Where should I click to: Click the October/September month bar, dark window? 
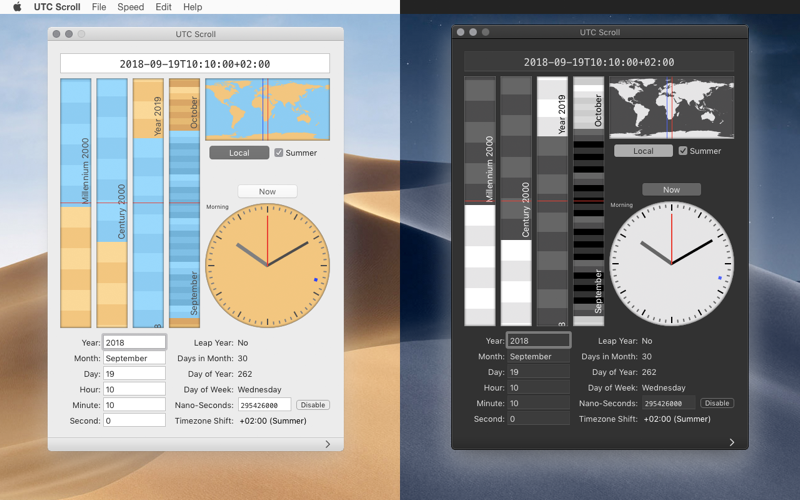[588, 201]
